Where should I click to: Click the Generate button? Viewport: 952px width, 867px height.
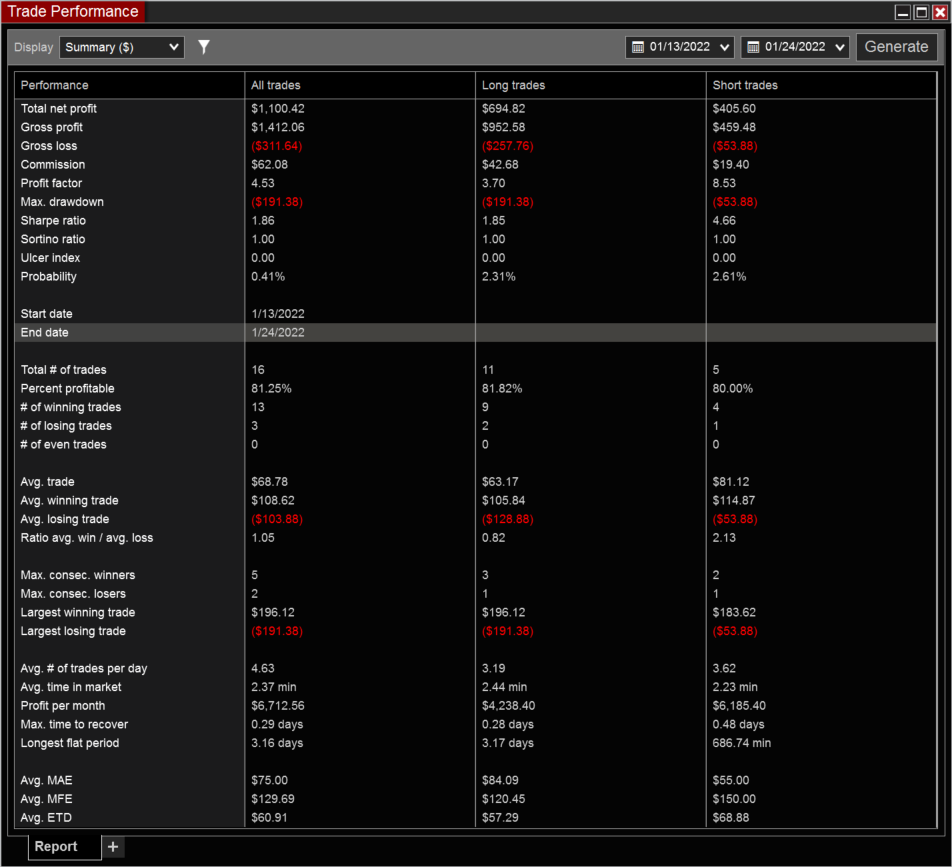(896, 47)
